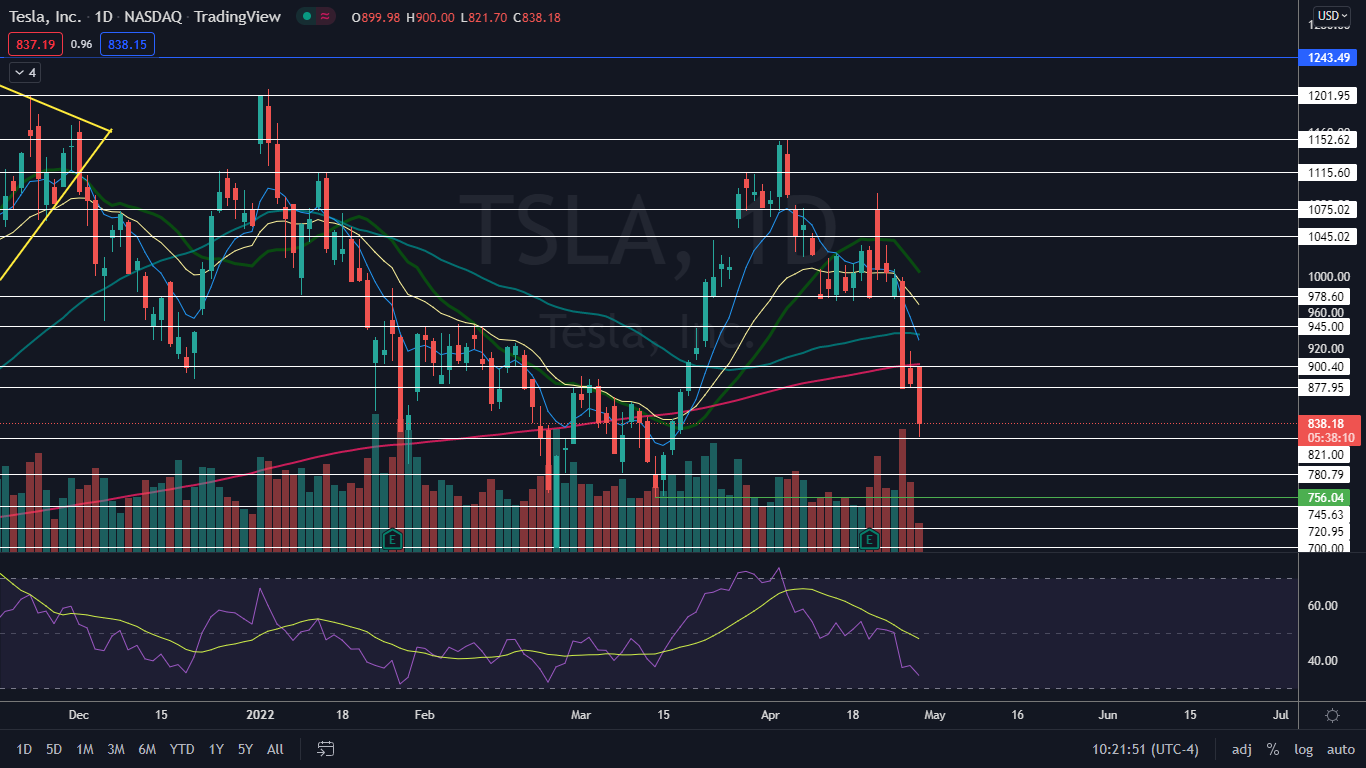Click the 920.00 price scale label
The height and width of the screenshot is (768, 1366).
1326,349
